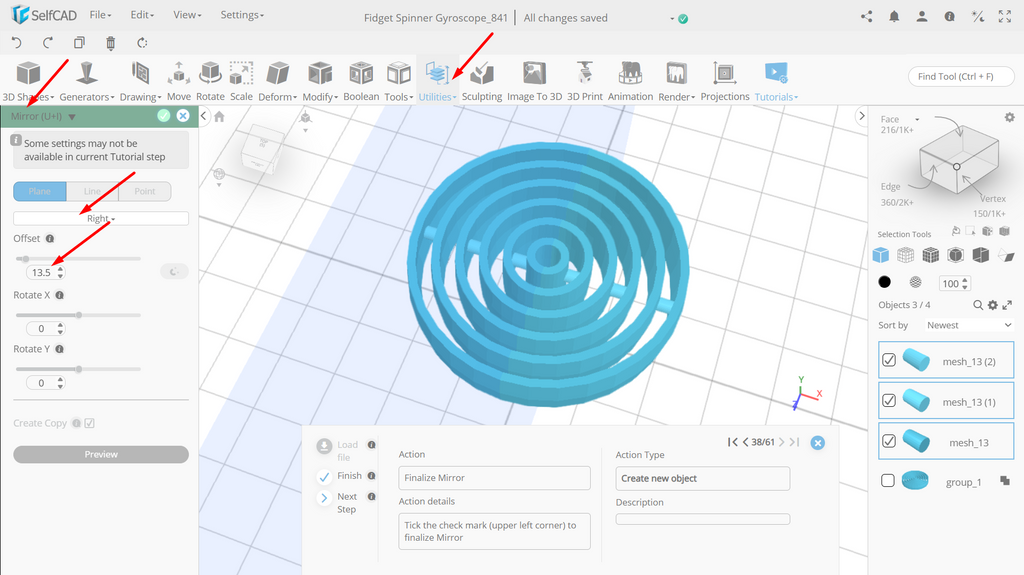
Task: Select the Image To 3D tool
Action: tap(534, 81)
